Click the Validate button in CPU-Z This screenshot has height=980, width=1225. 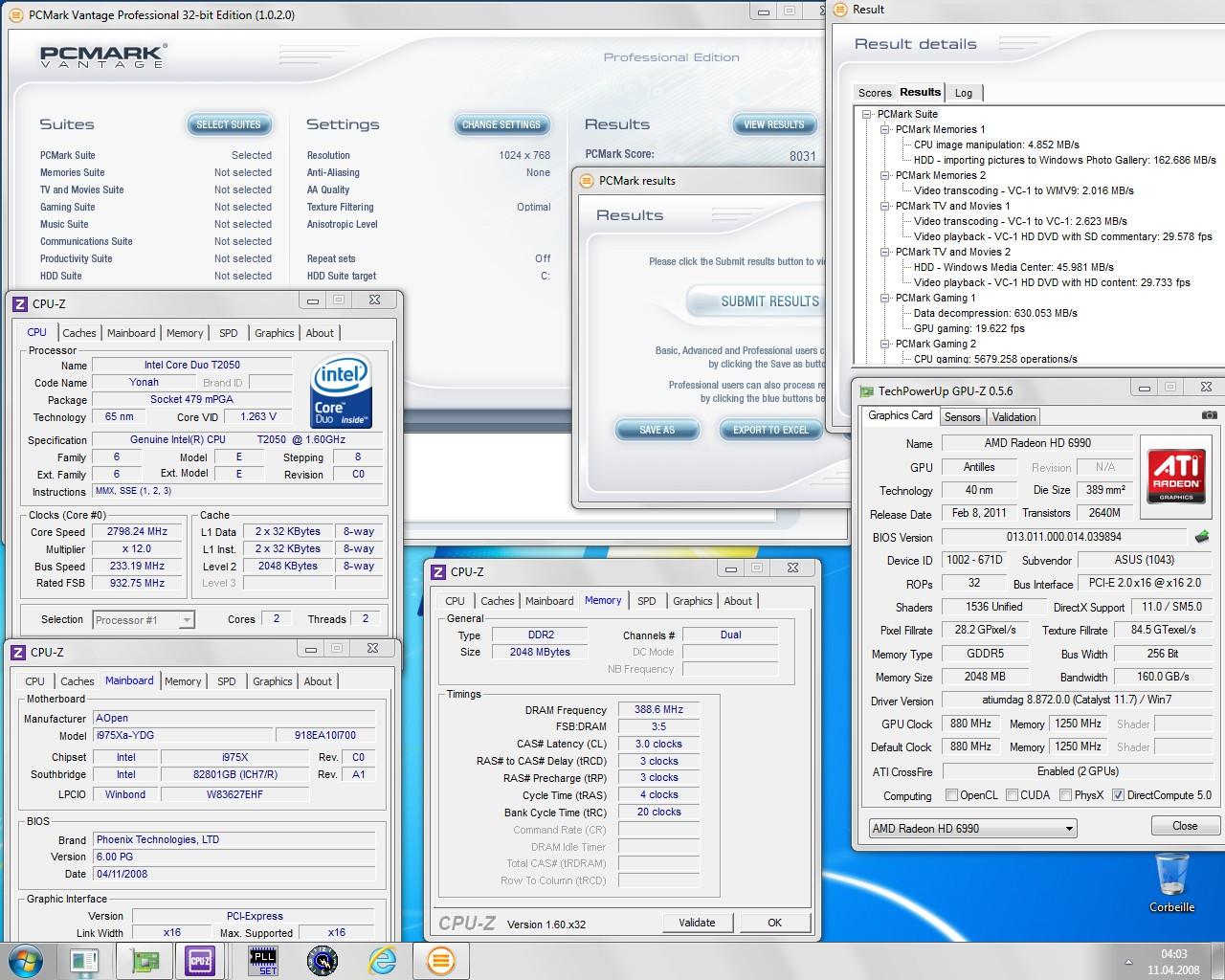(x=697, y=923)
